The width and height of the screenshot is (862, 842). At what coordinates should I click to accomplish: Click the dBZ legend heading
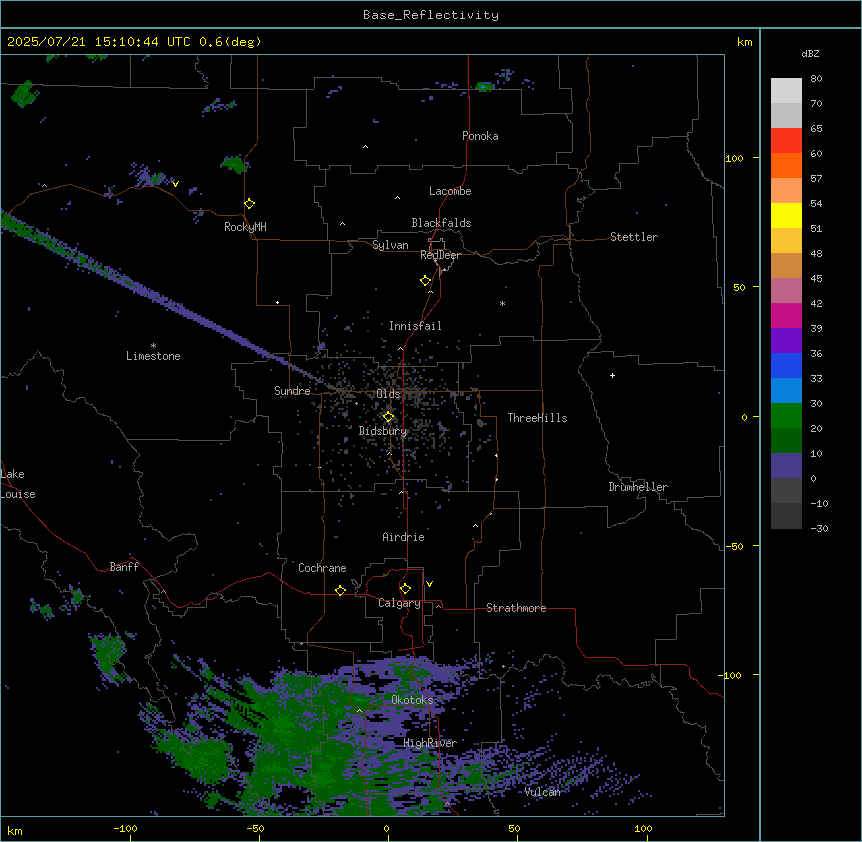(810, 54)
